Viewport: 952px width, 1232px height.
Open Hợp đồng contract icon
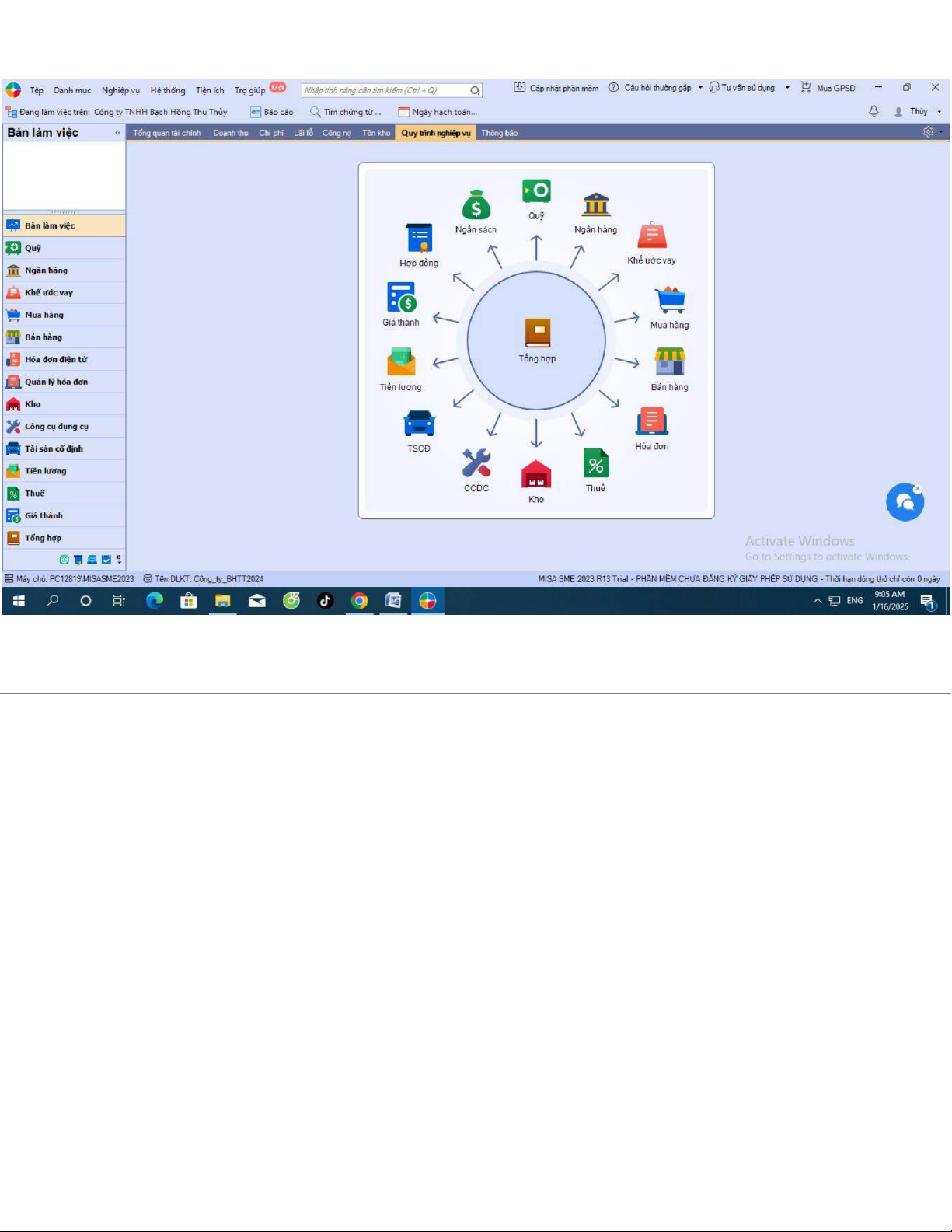419,239
